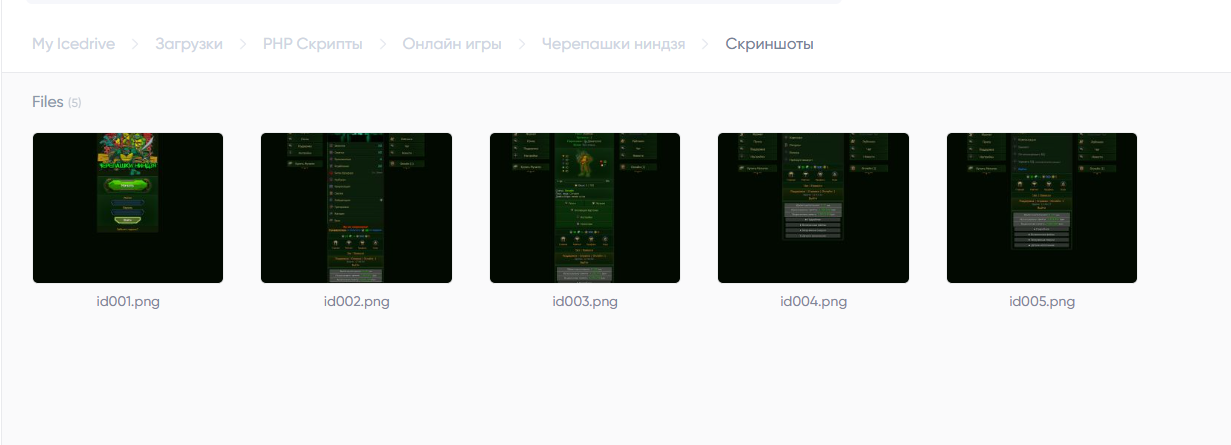Select the id004.png image thumbnail
The height and width of the screenshot is (445, 1231).
(813, 208)
